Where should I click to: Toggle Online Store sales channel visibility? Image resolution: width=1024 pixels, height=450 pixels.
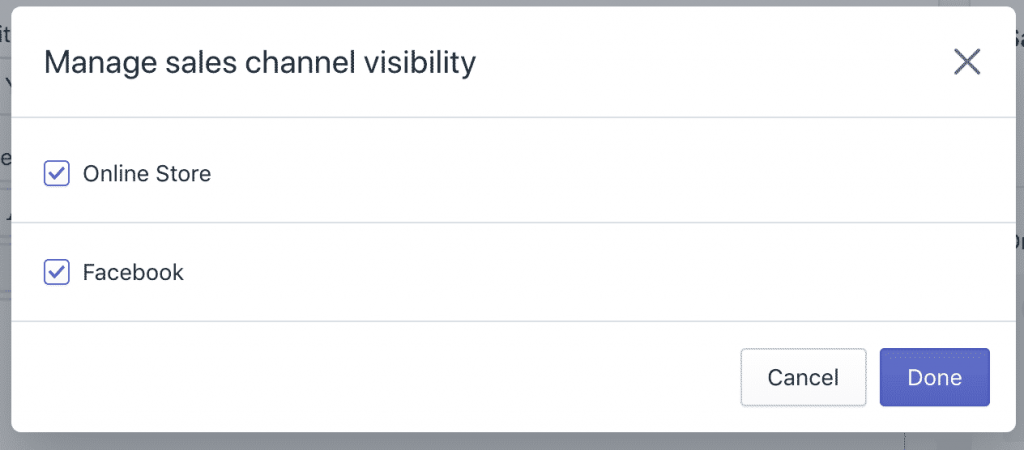57,174
